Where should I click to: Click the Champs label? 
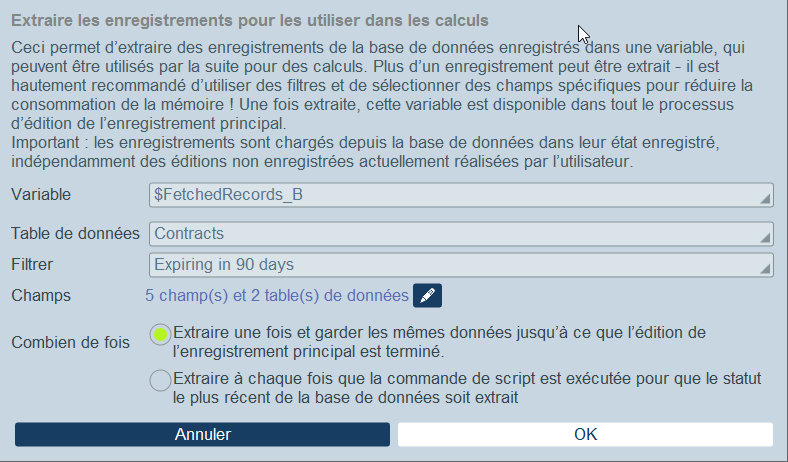41,296
